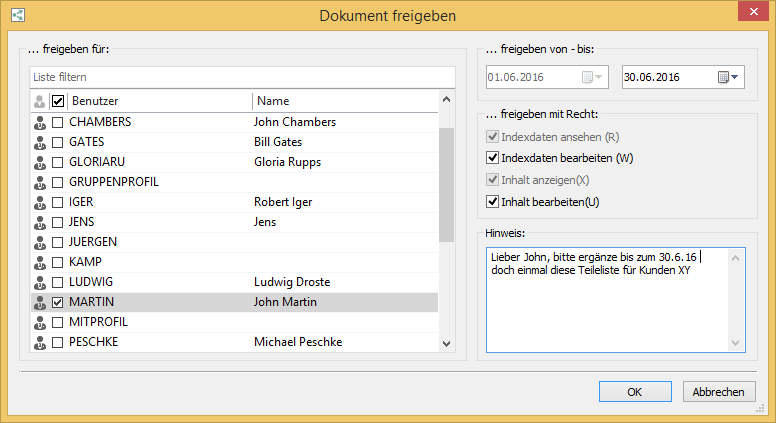Viewport: 776px width, 423px height.
Task: Click the user icon next to LUDWIG
Action: point(40,282)
